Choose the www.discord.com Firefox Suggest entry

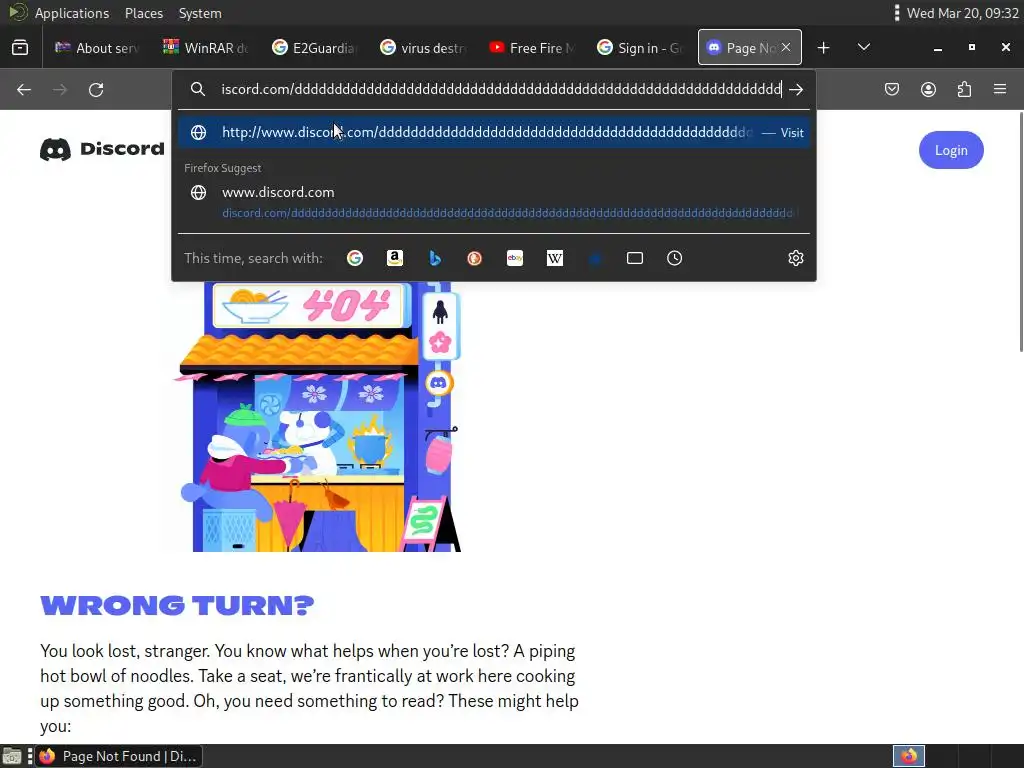coord(494,202)
